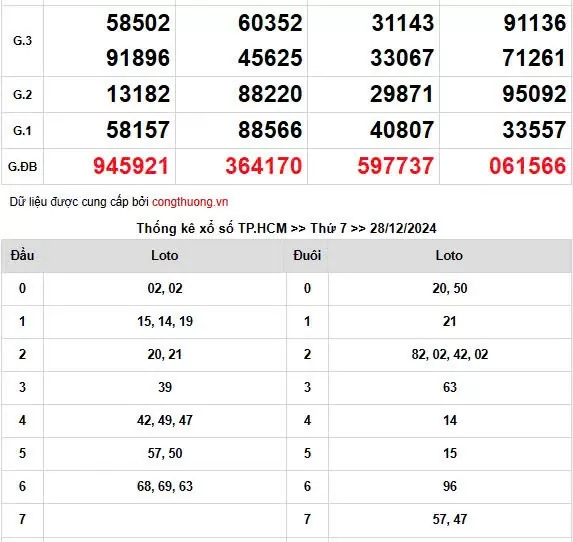Click loto cell 82, 02, 42, 02
This screenshot has width=573, height=542.
450,354
